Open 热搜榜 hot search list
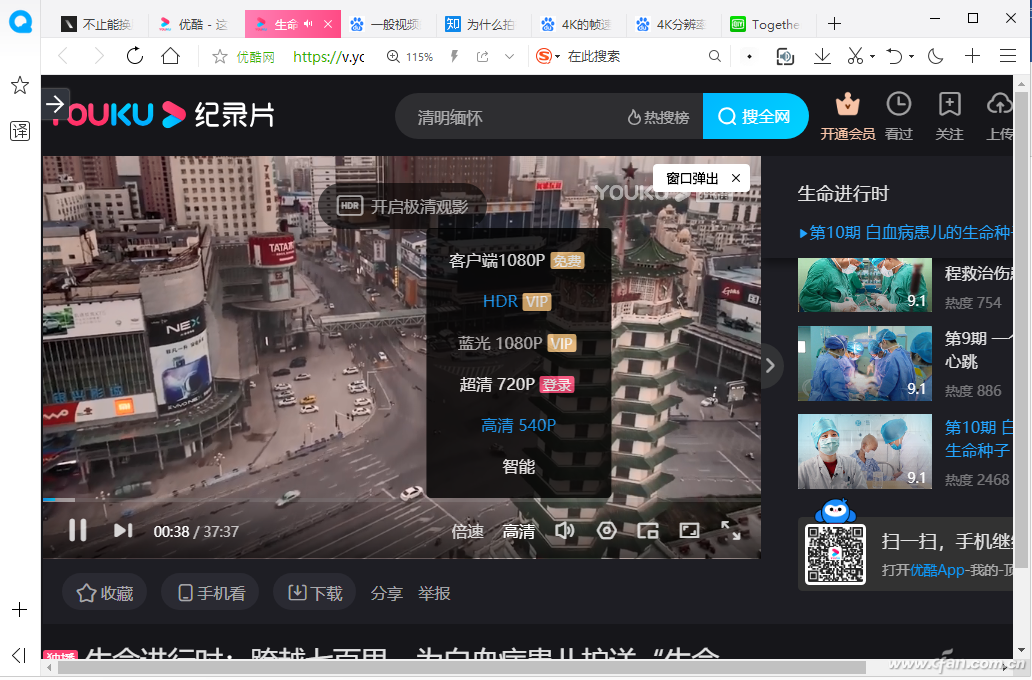Image resolution: width=1032 pixels, height=680 pixels. (658, 117)
